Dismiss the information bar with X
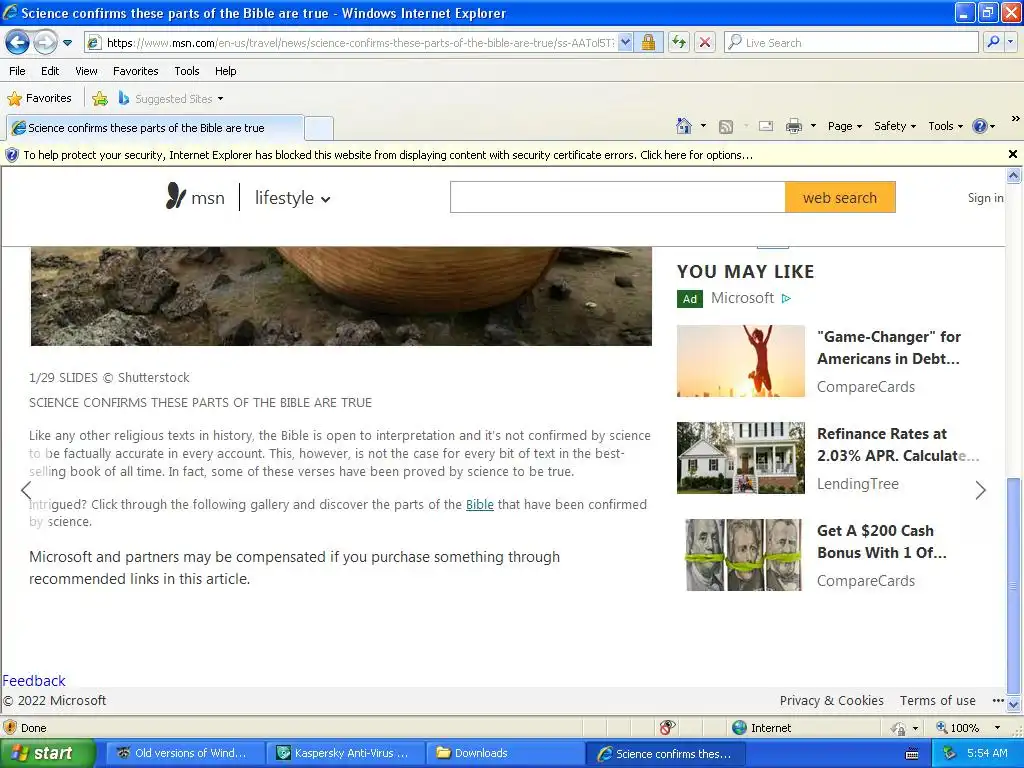 (x=1013, y=154)
